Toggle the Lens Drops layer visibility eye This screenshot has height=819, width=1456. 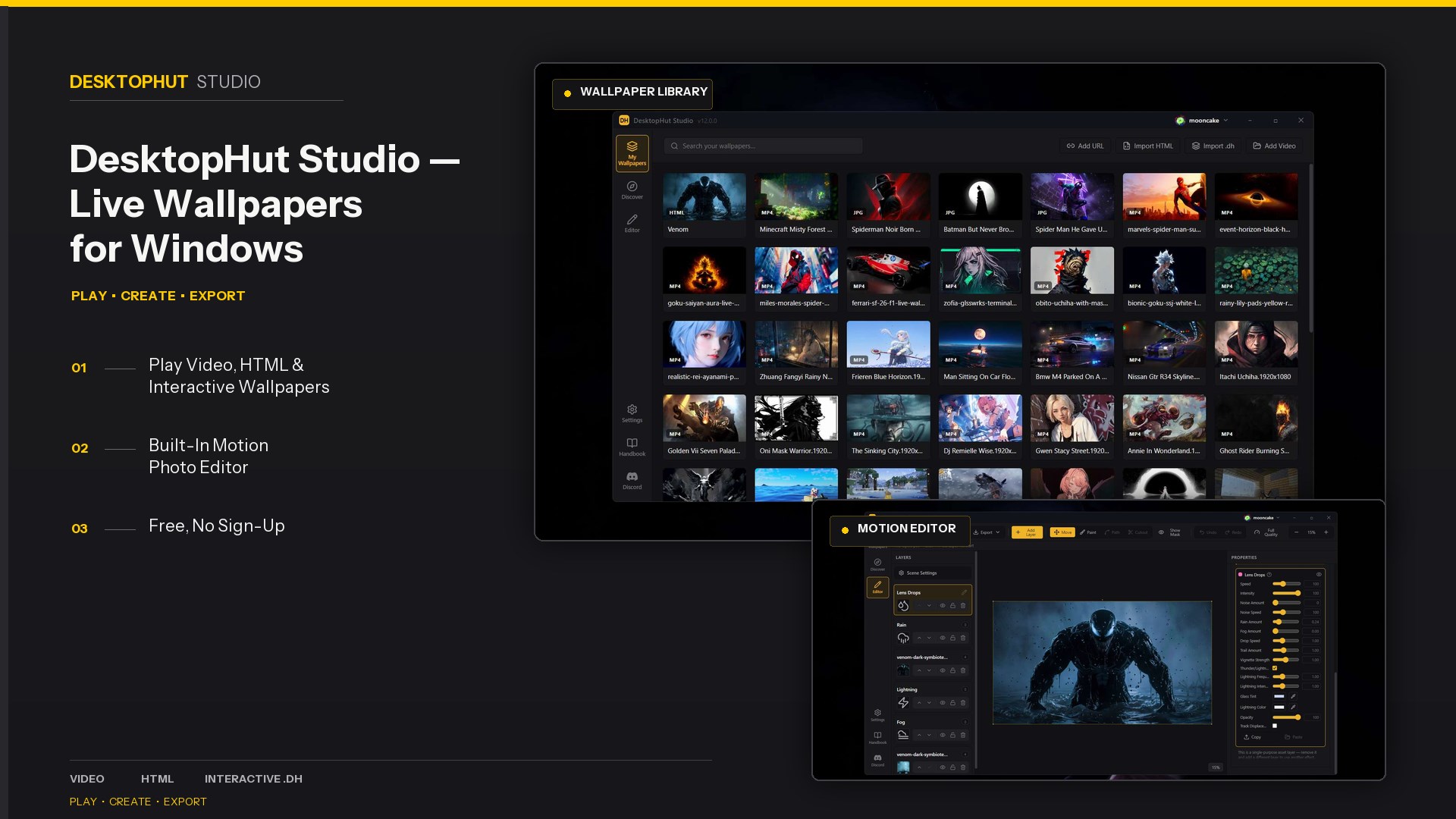click(943, 605)
